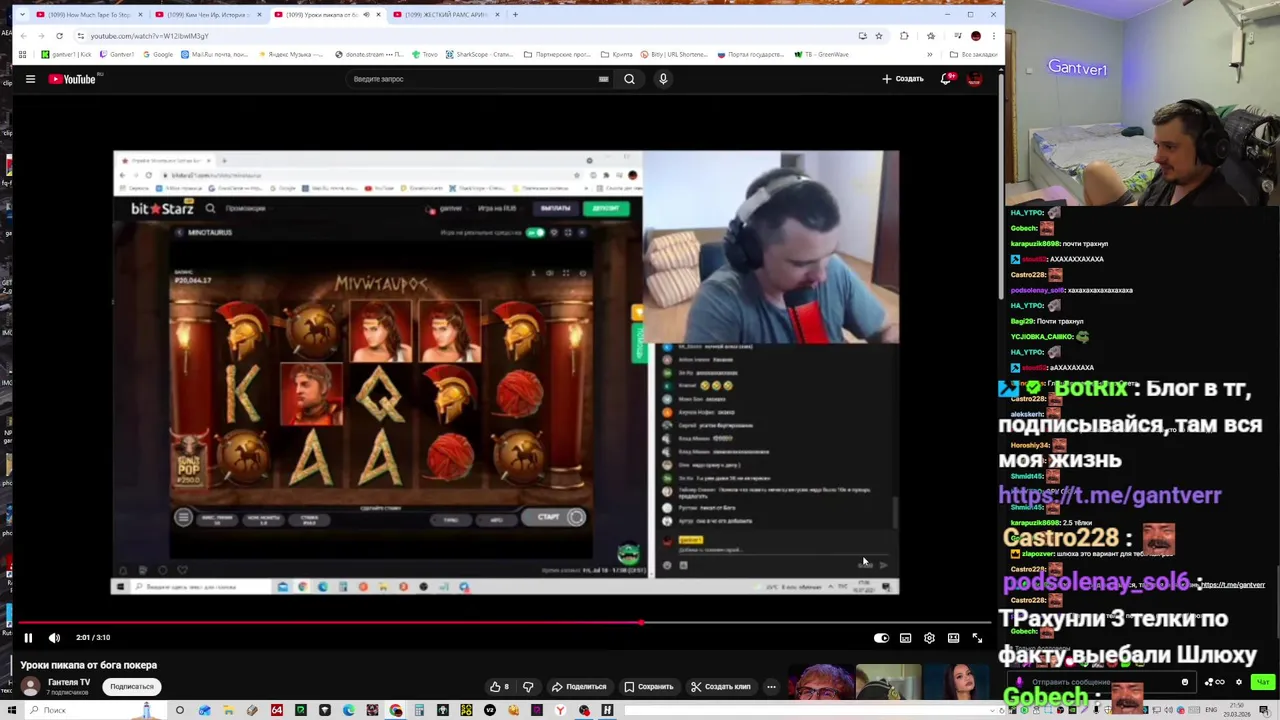Image resolution: width=1280 pixels, height=720 pixels.
Task: Bookmark this page with the star
Action: pos(879,36)
